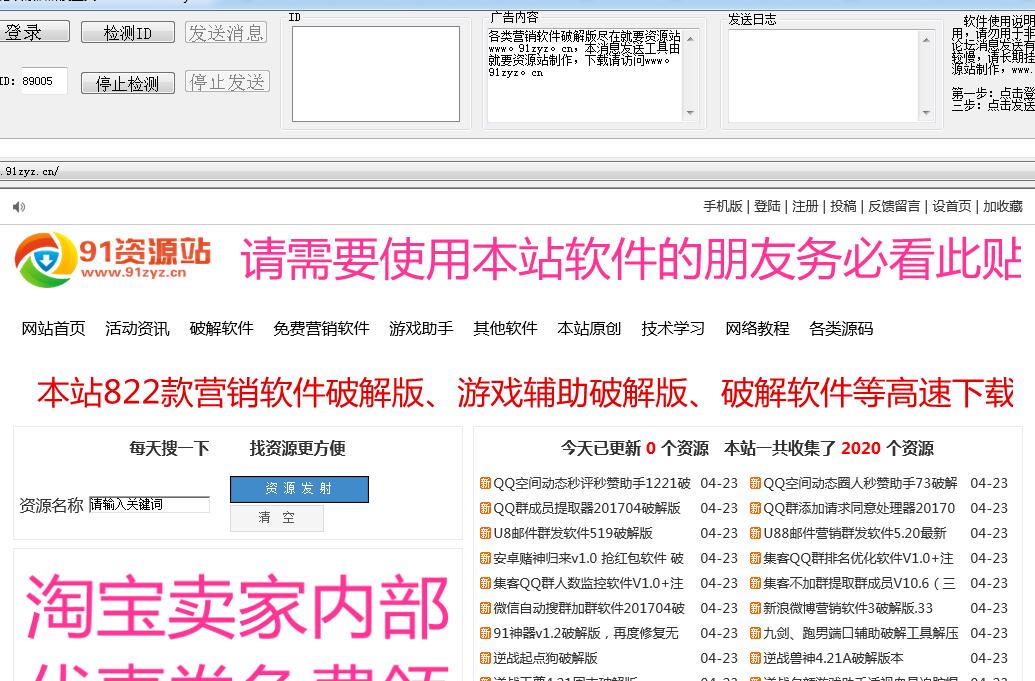Go to 网站首页 in navigation
This screenshot has width=1035, height=681.
53,328
